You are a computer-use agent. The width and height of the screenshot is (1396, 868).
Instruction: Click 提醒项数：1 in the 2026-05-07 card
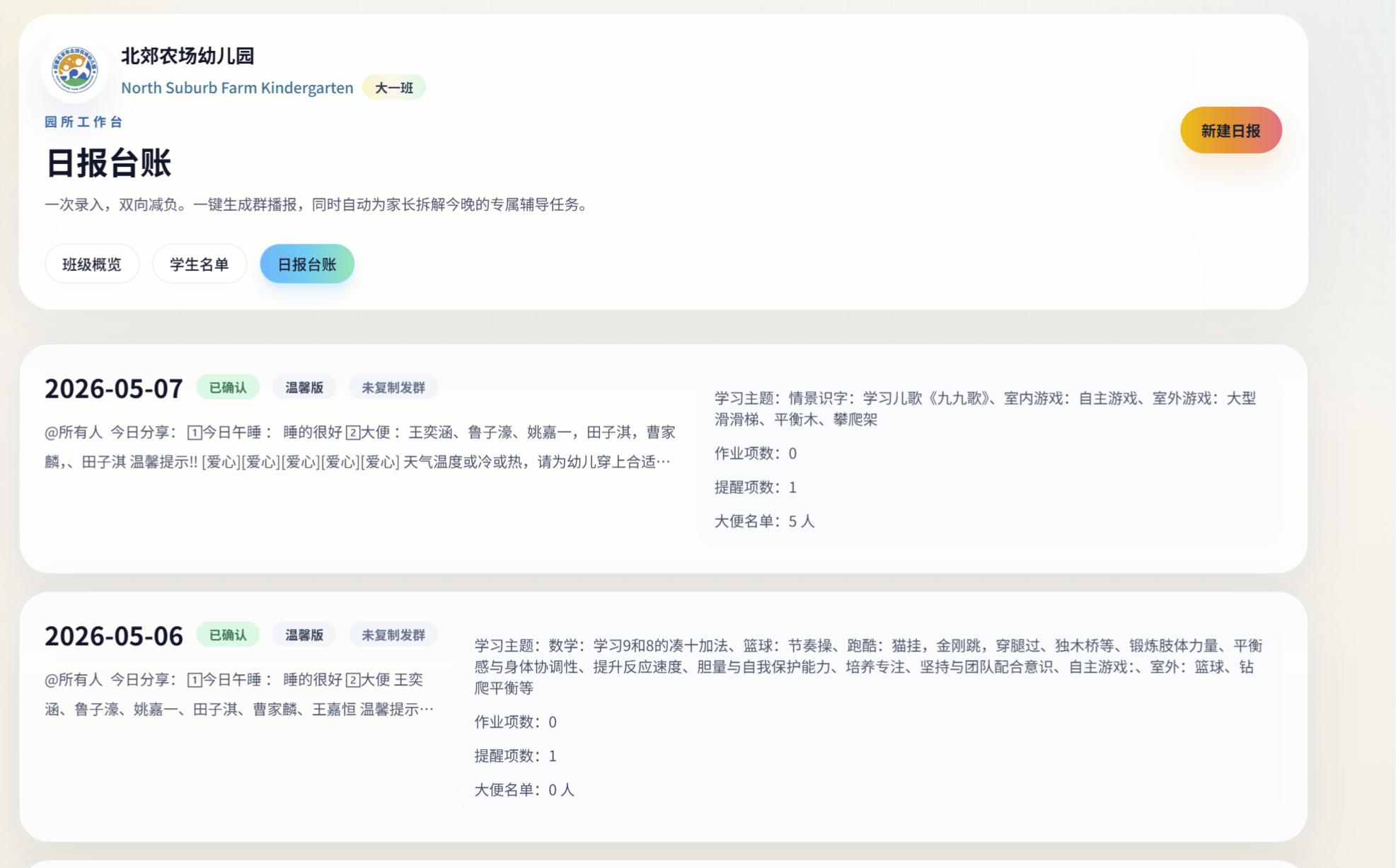coord(756,487)
